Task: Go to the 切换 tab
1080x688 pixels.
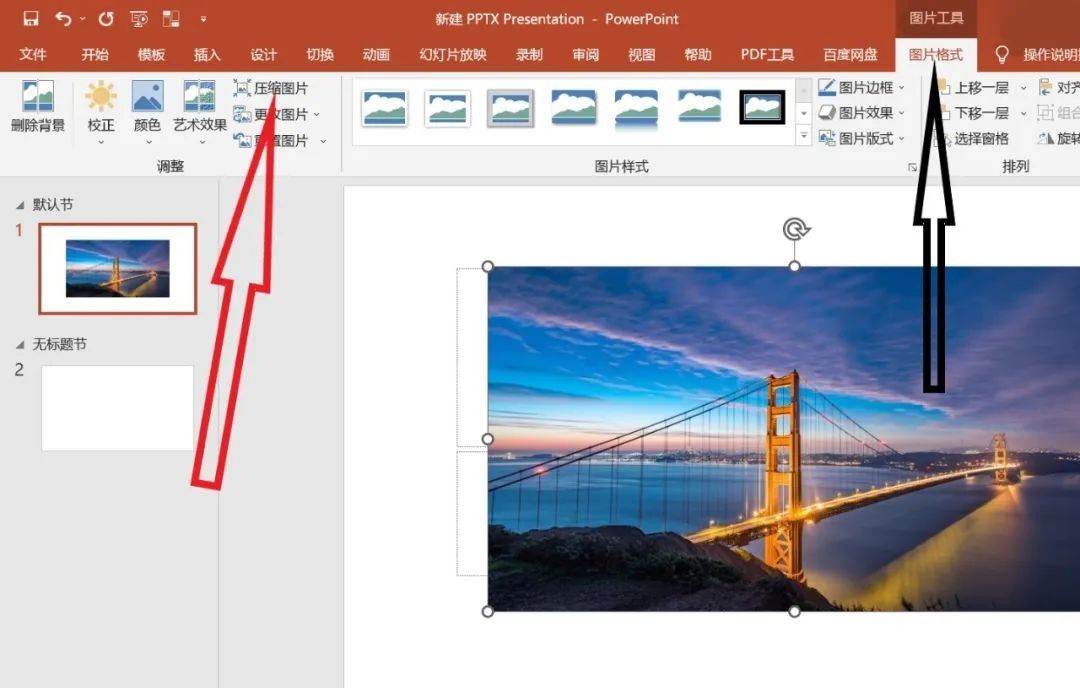Action: [320, 54]
